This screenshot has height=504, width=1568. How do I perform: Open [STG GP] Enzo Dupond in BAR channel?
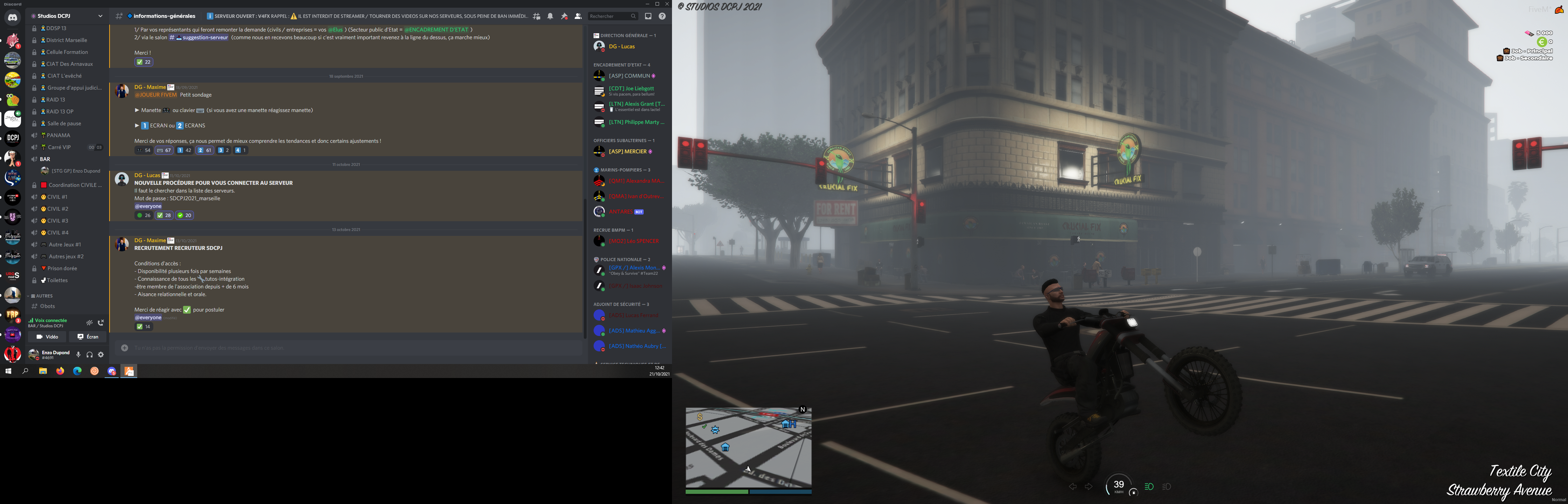click(x=71, y=171)
